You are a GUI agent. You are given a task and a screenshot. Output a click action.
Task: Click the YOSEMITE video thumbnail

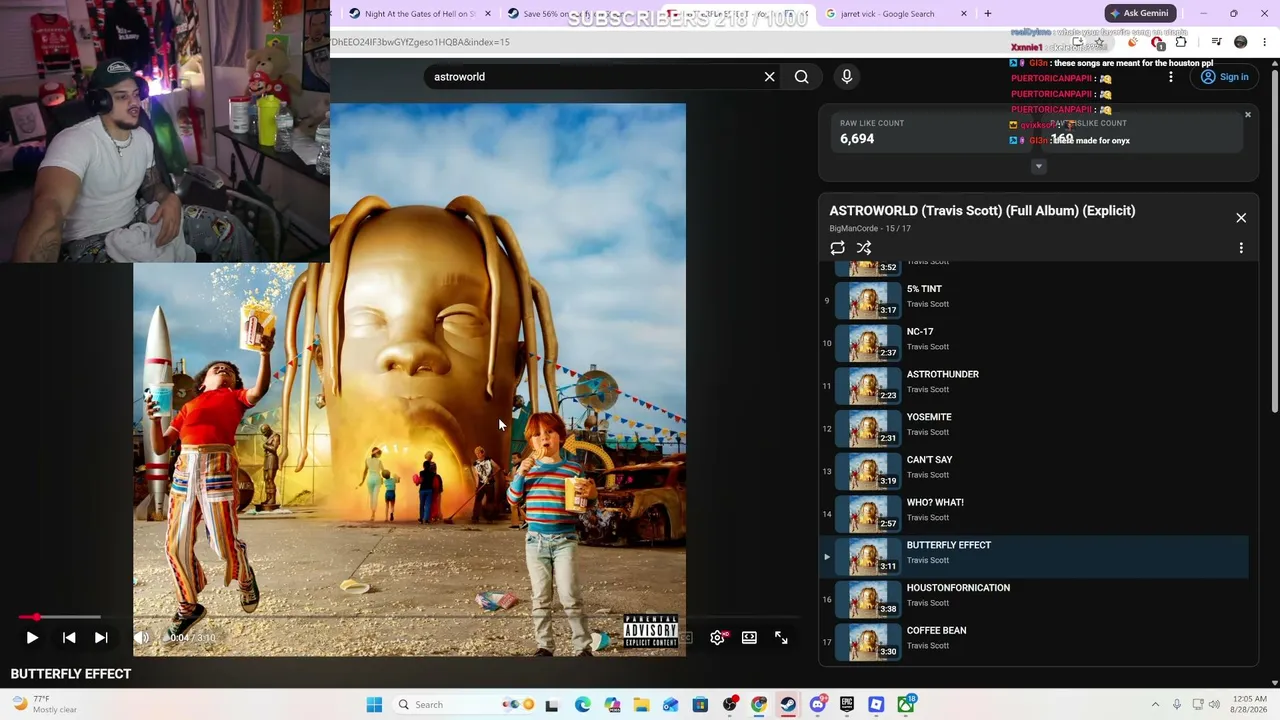tap(868, 427)
